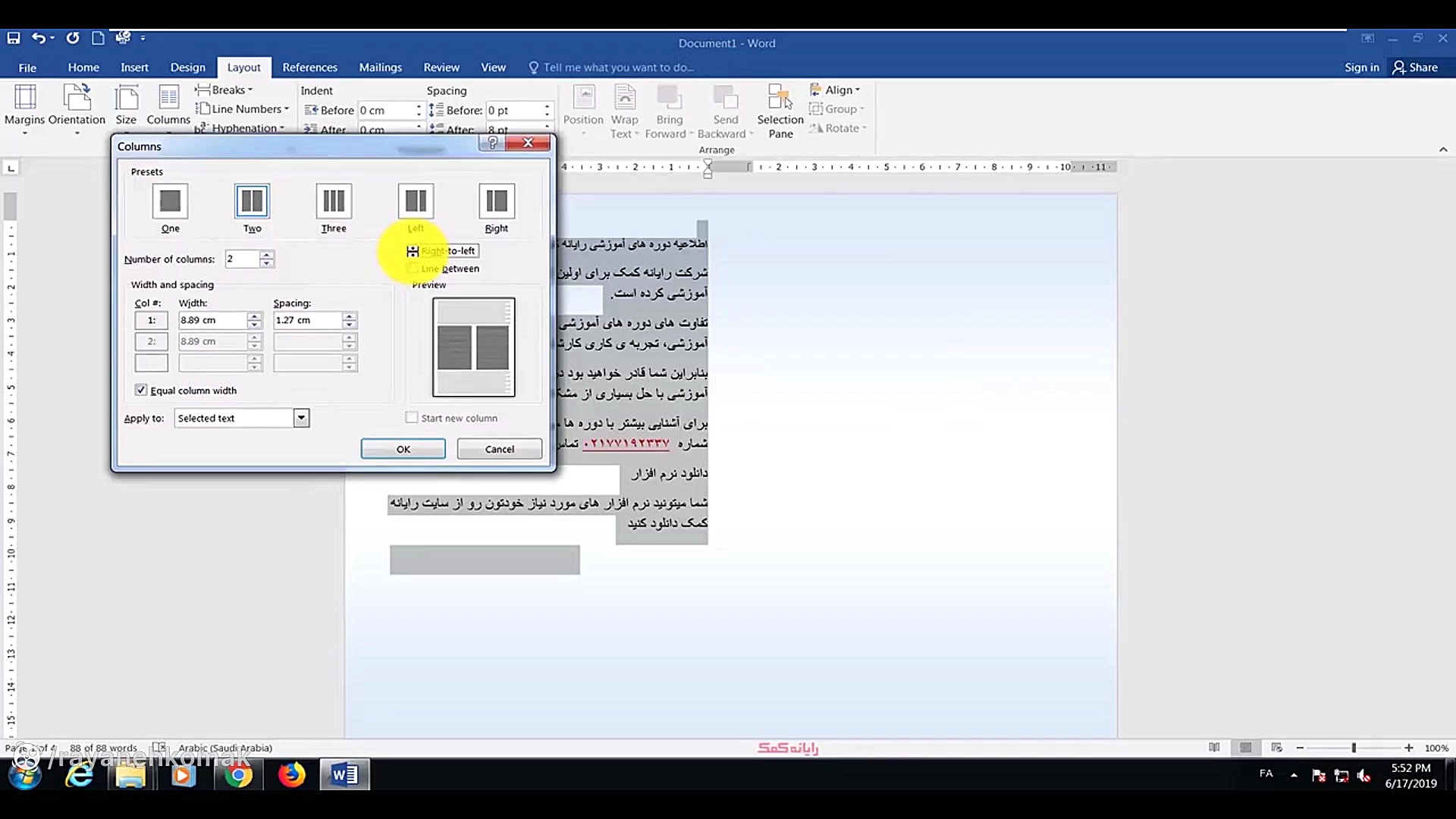Uncheck Equal column width

coord(140,389)
